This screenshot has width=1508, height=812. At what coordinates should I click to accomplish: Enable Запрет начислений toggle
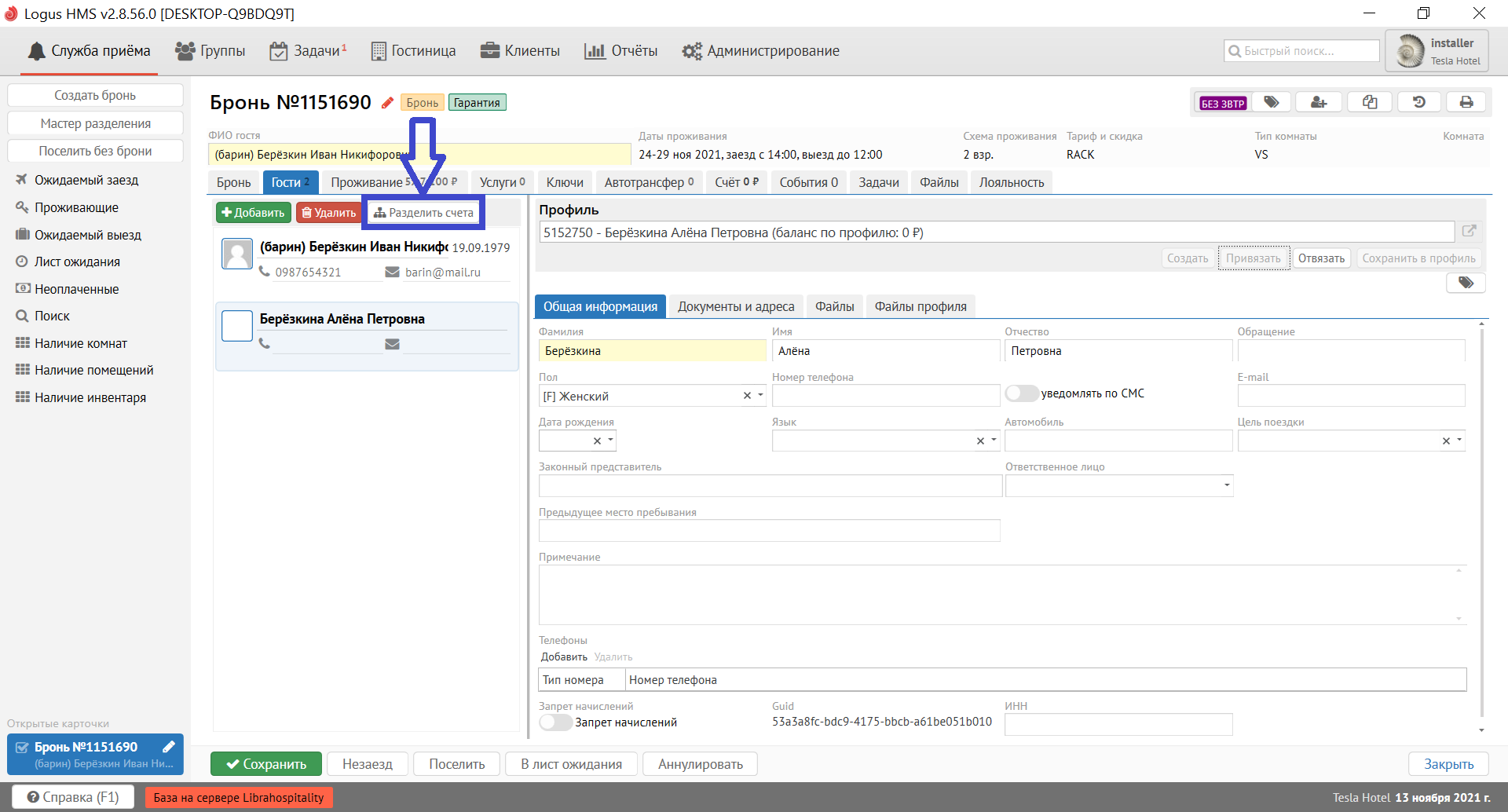pos(555,722)
